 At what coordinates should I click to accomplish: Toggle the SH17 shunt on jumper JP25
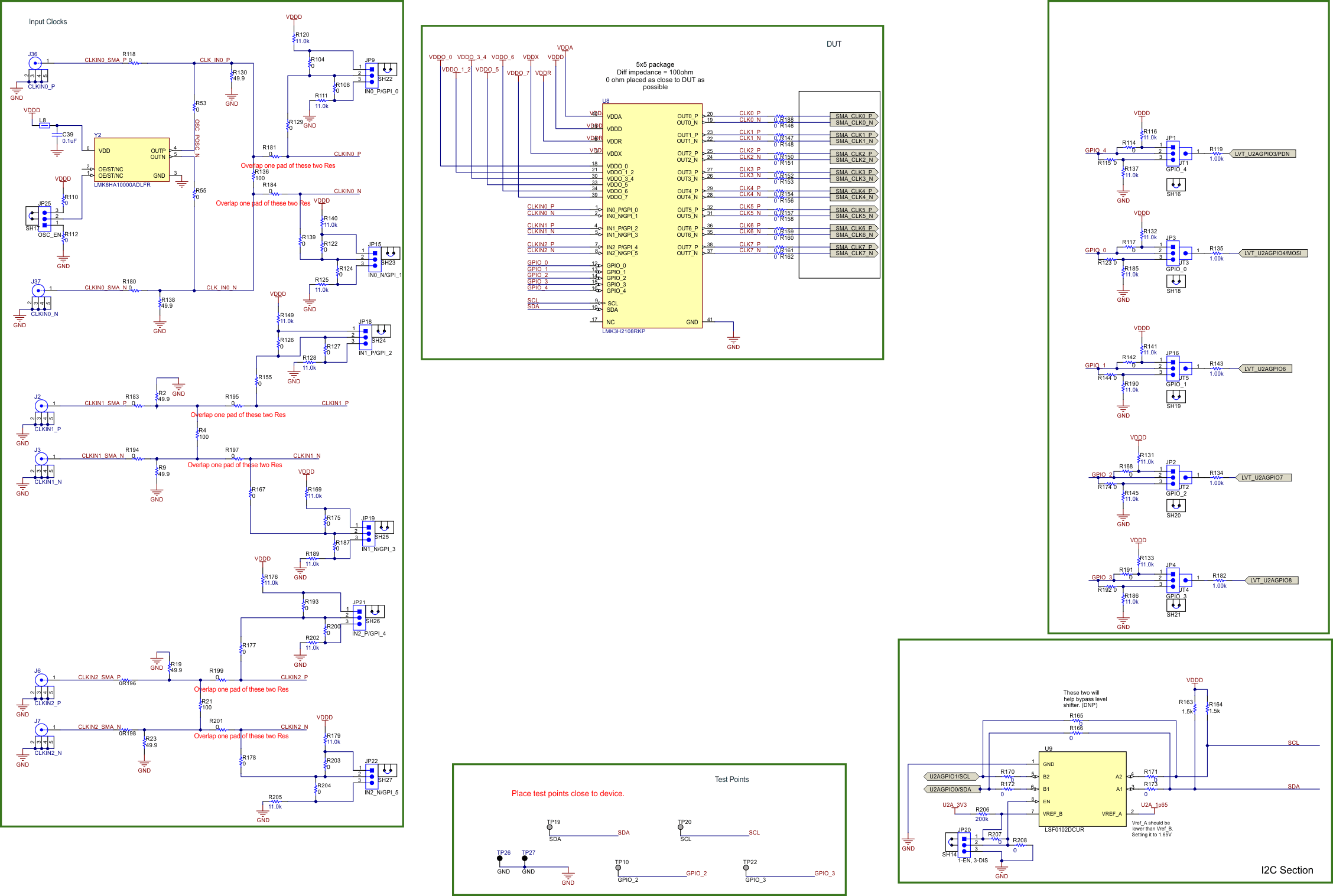pos(32,216)
